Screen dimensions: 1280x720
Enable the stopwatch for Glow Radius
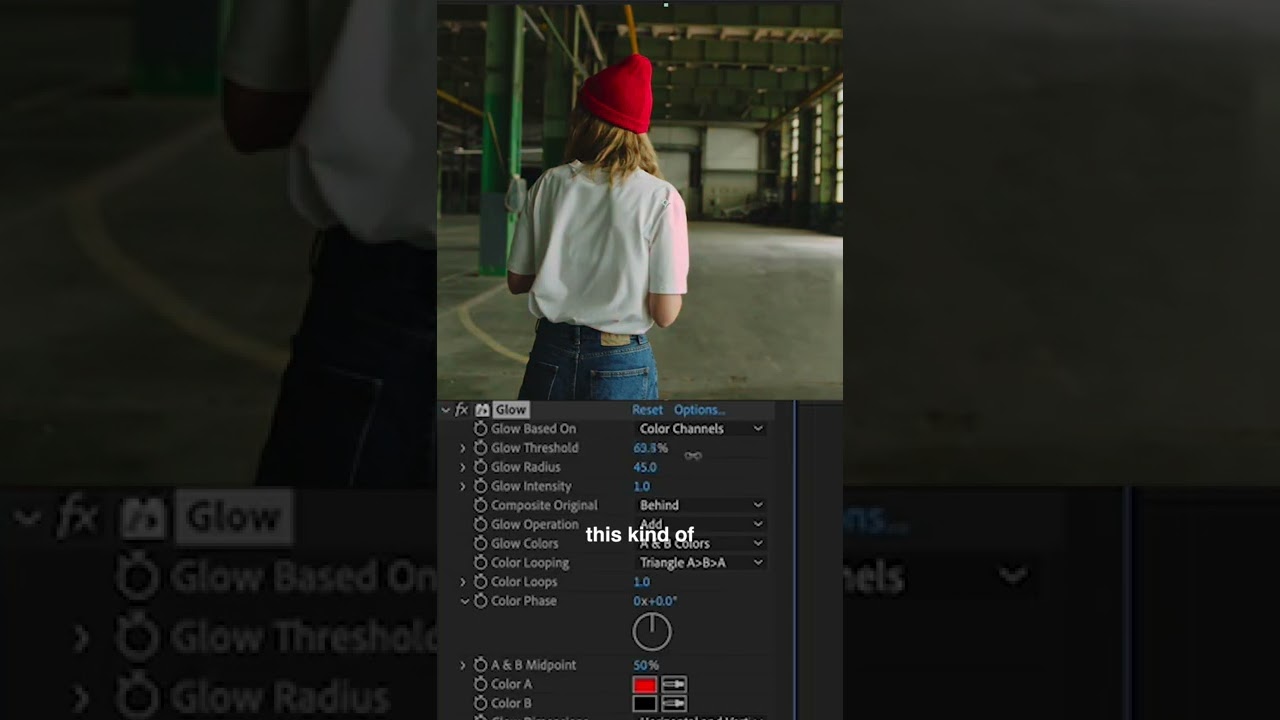(x=480, y=467)
